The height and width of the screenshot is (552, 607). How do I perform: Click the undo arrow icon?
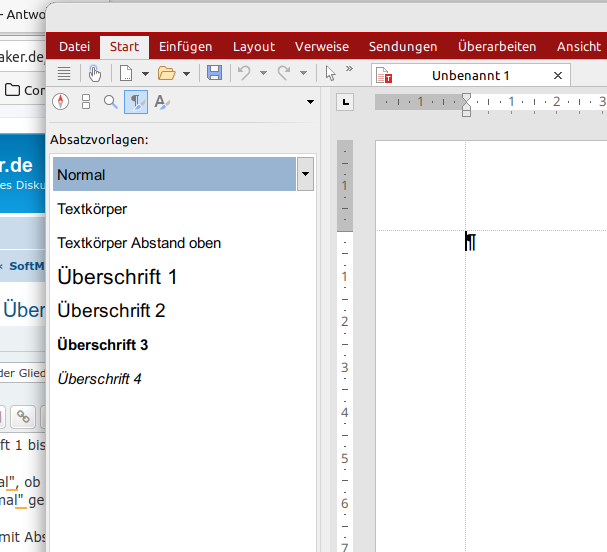242,73
